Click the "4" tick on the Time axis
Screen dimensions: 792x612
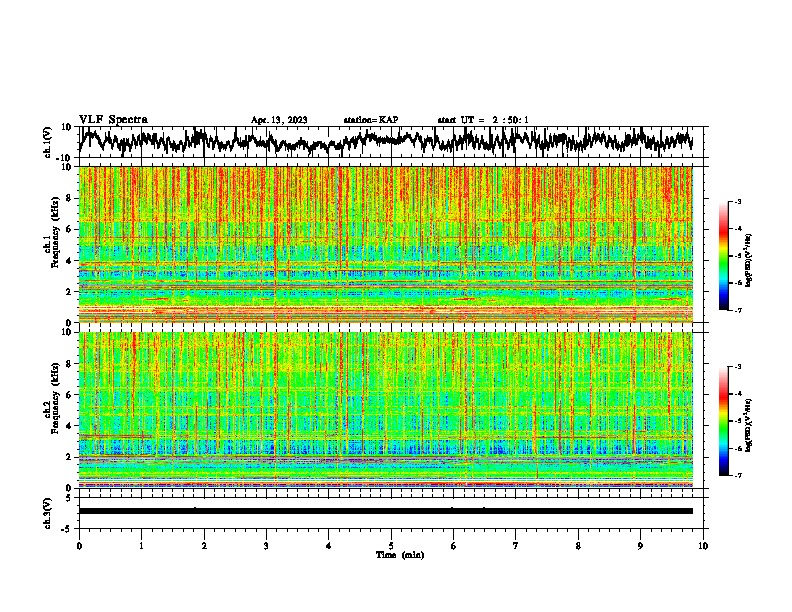pyautogui.click(x=329, y=546)
